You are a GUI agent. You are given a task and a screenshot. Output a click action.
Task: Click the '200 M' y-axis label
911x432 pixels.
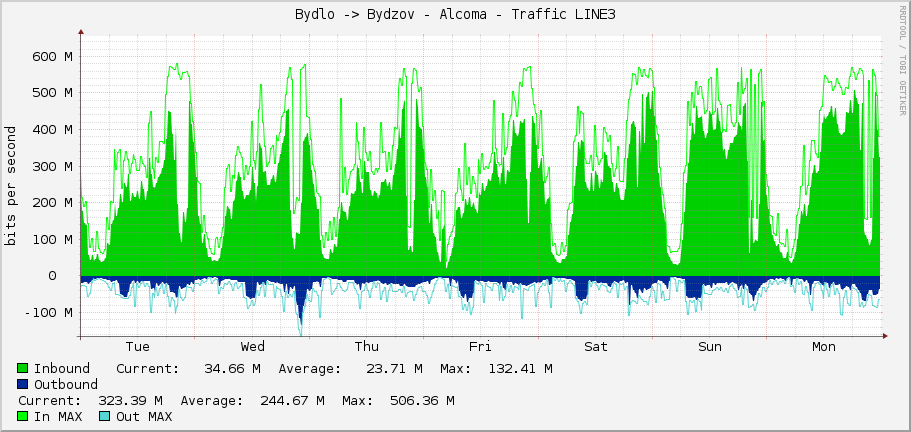point(52,203)
